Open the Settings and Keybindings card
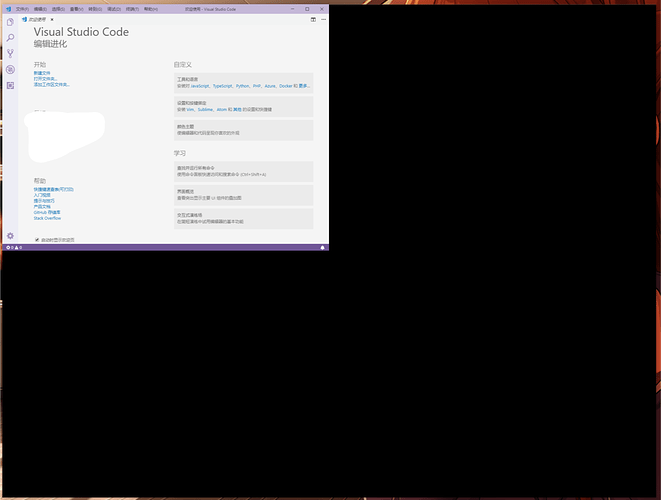661x500 pixels. click(244, 106)
